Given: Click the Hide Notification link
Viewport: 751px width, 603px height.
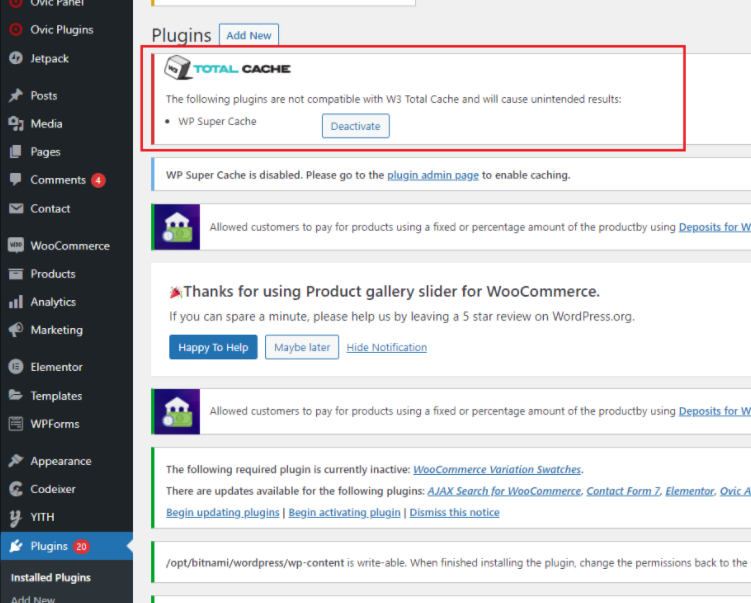Looking at the screenshot, I should point(387,347).
